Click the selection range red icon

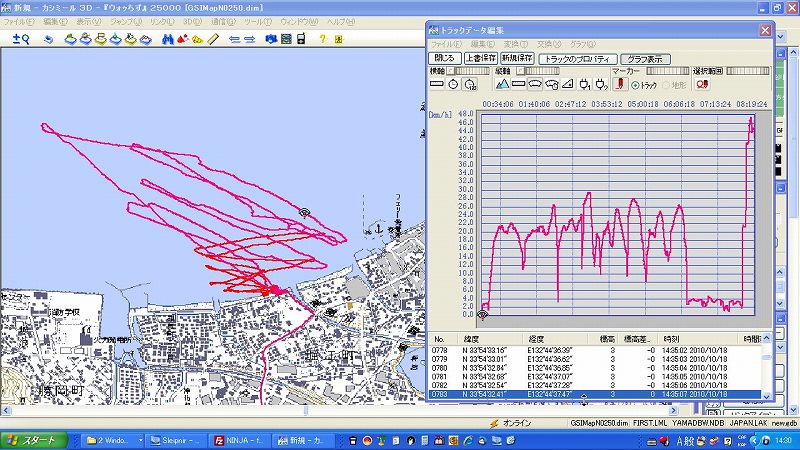pyautogui.click(x=702, y=84)
